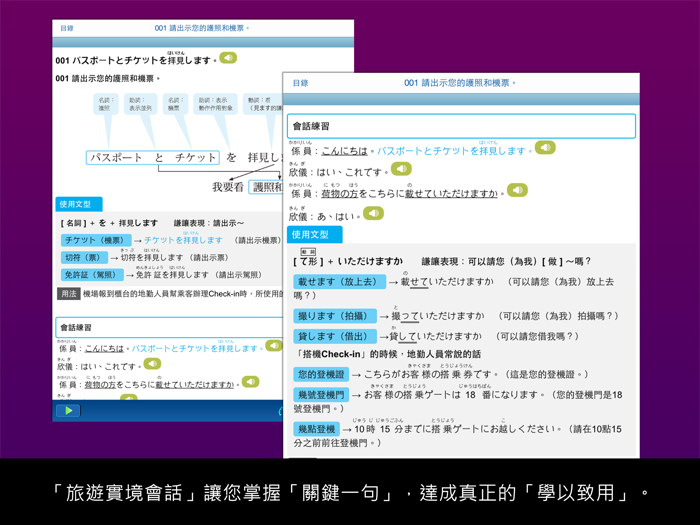Click the 助詞：表示動作作用對象 grammar callout
The height and width of the screenshot is (525, 700).
216,104
